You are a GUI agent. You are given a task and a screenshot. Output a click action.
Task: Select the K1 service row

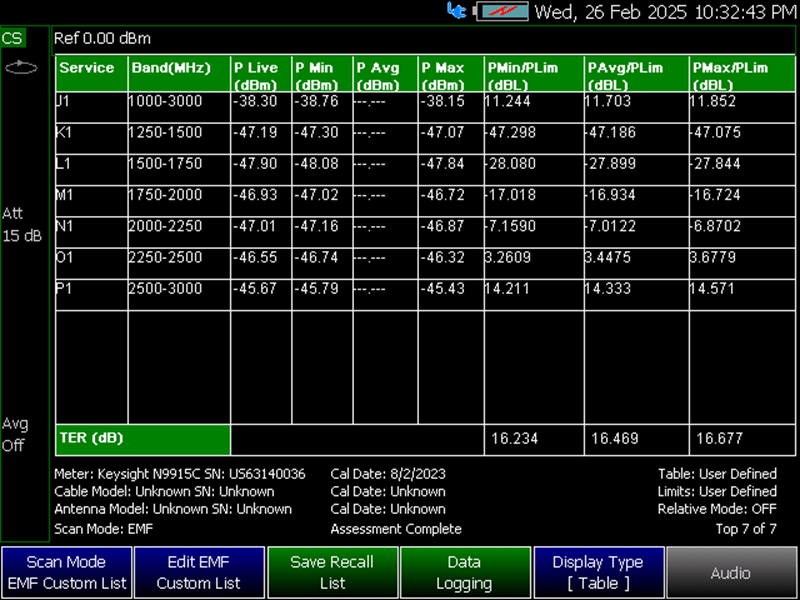tap(426, 138)
